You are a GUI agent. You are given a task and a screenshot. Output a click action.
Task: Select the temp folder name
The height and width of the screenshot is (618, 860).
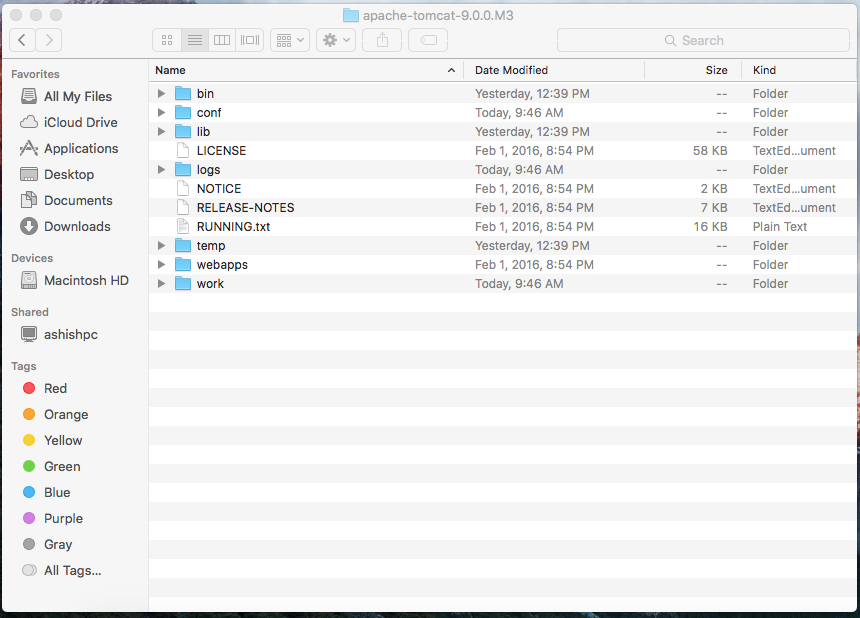[211, 246]
